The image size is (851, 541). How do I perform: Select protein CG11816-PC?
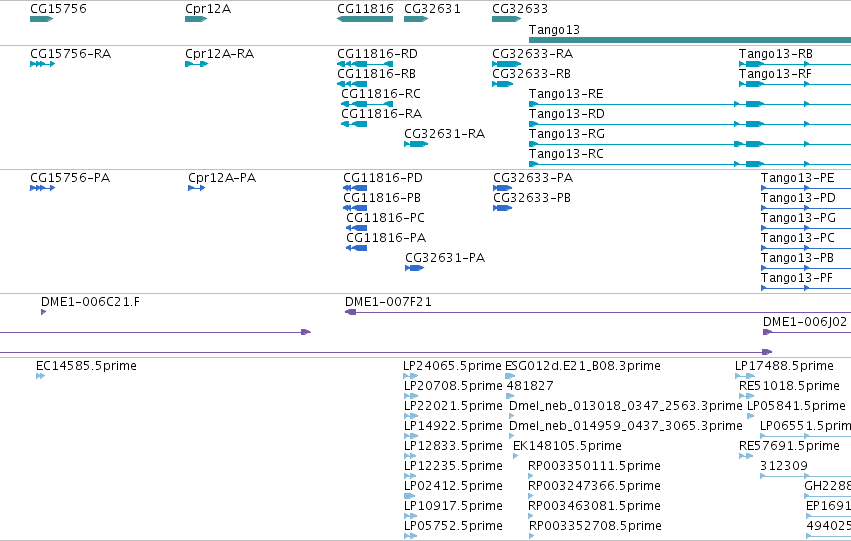[x=385, y=218]
